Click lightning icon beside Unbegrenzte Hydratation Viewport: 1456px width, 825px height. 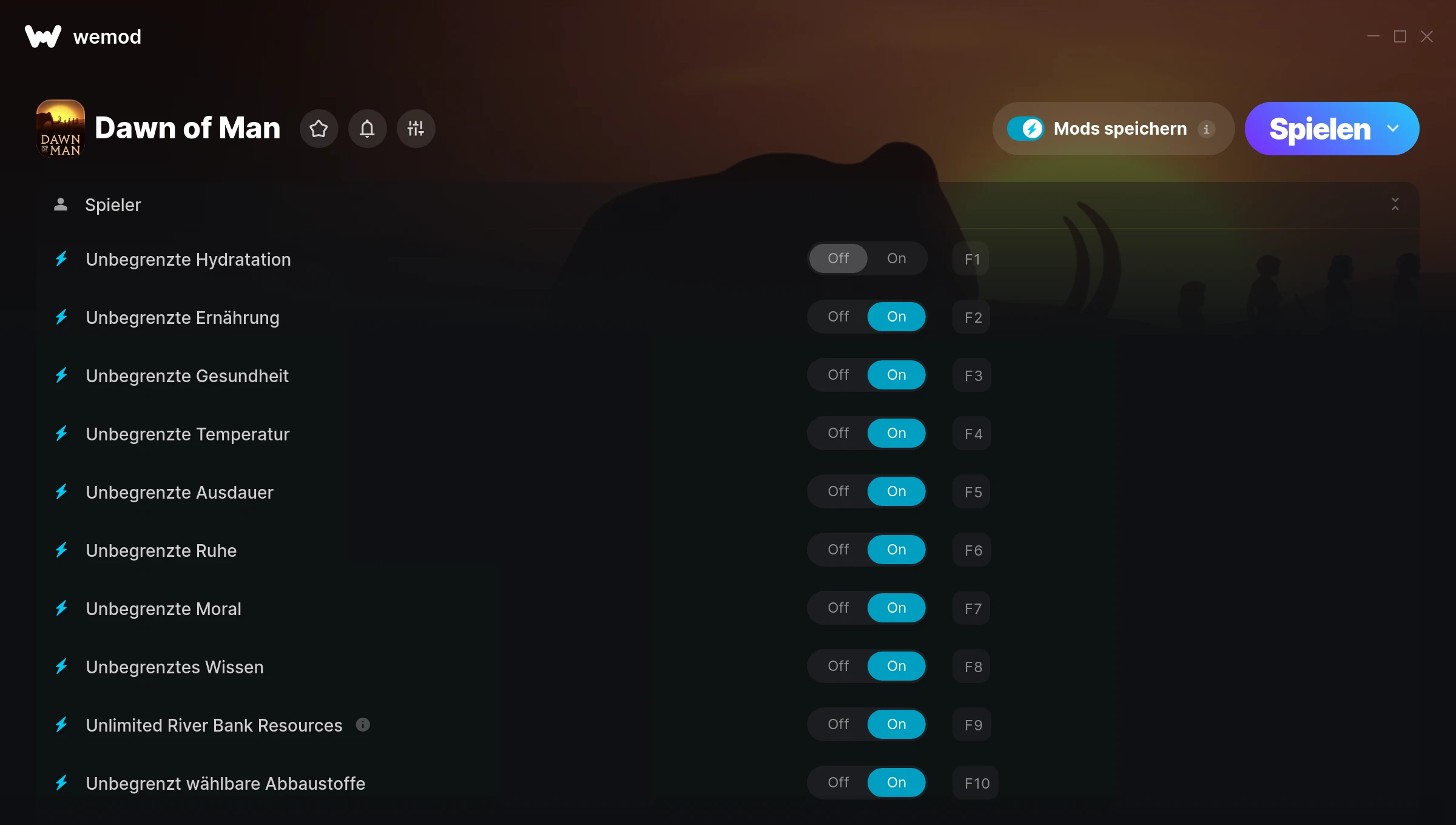click(x=61, y=259)
